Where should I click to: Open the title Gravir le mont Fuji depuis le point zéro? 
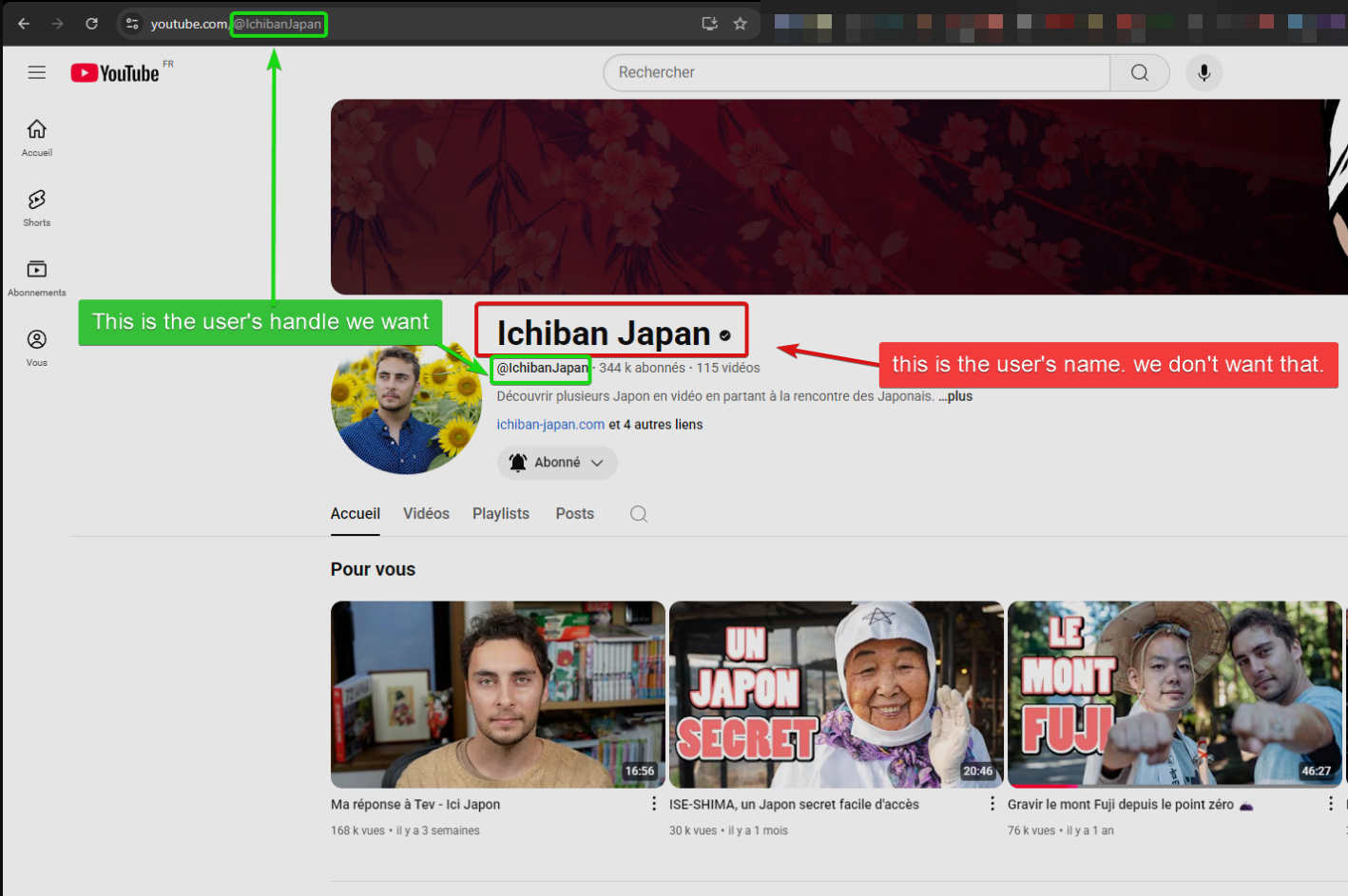[1130, 804]
